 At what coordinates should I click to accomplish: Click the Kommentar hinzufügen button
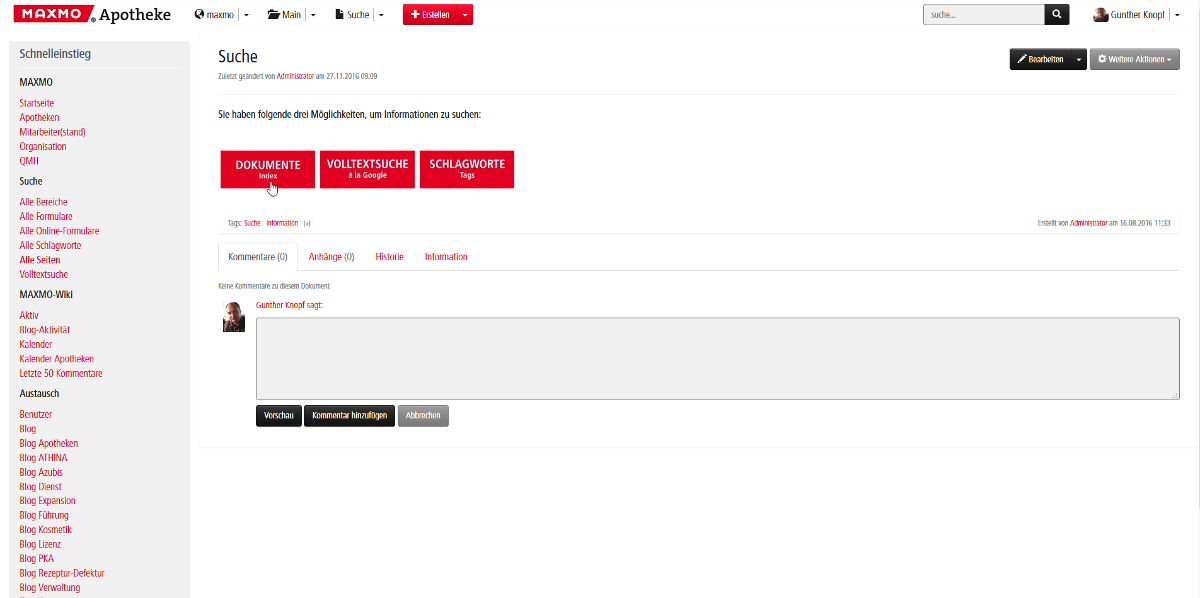[349, 416]
